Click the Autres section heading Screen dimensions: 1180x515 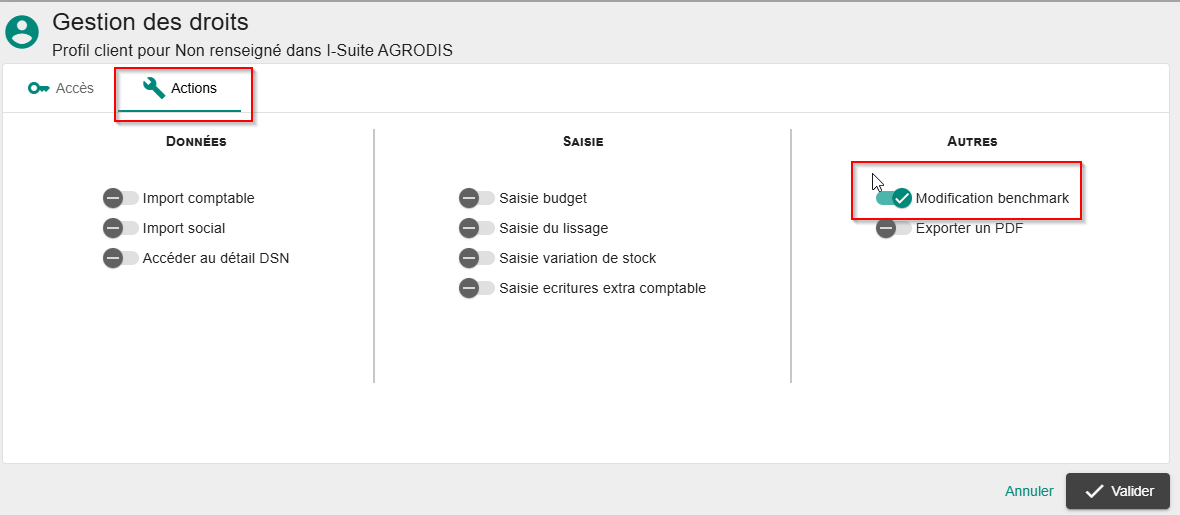(972, 142)
